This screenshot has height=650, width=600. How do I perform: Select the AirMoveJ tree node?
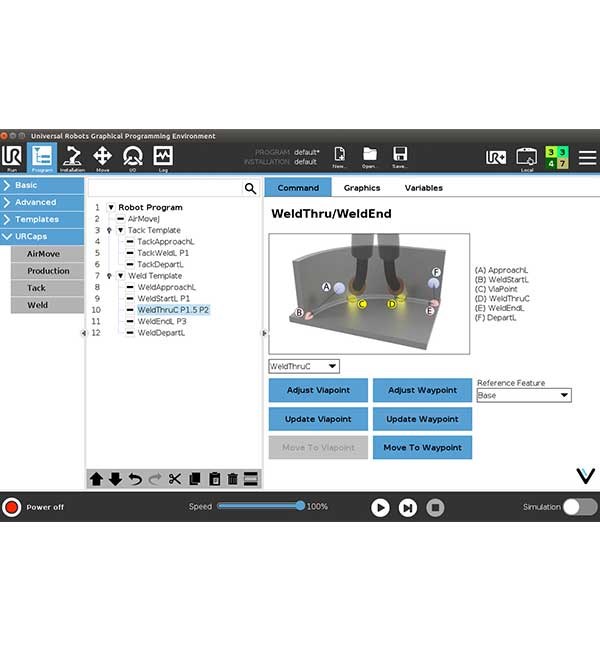pos(143,218)
